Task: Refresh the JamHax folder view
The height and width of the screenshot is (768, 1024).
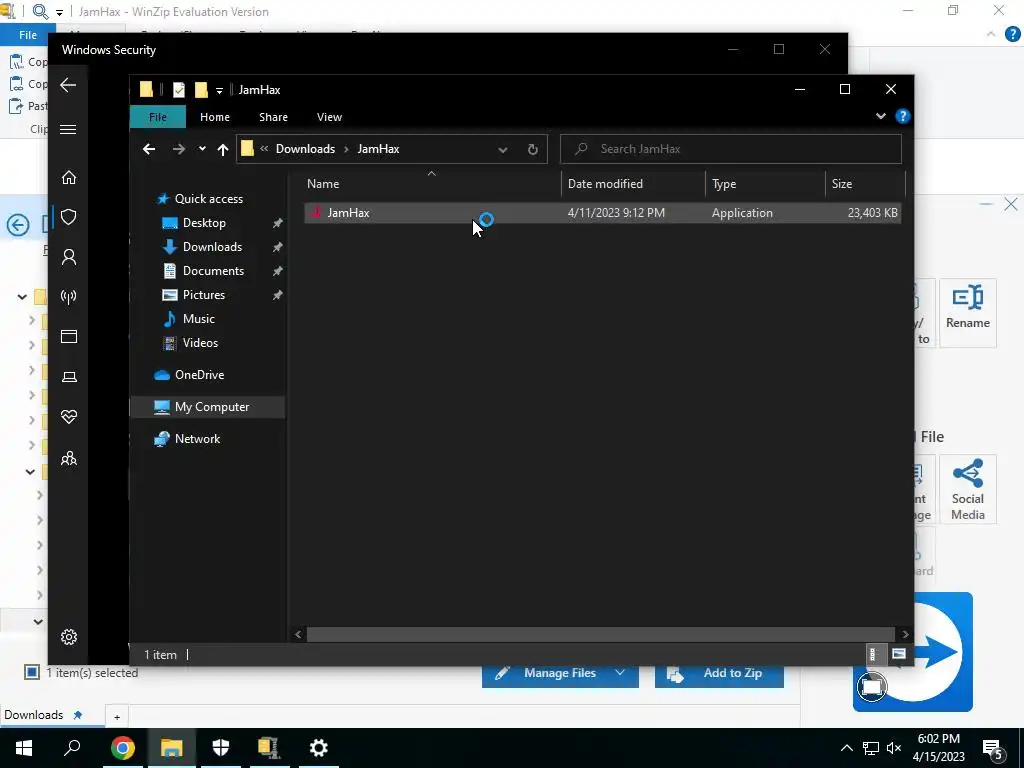Action: [532, 150]
